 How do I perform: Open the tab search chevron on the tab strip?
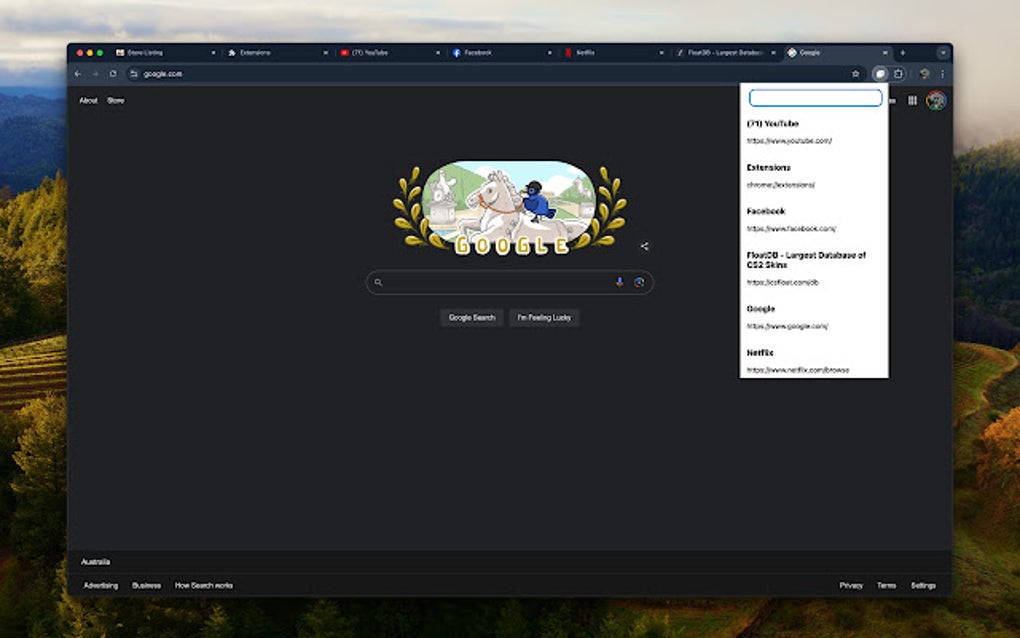tap(940, 52)
